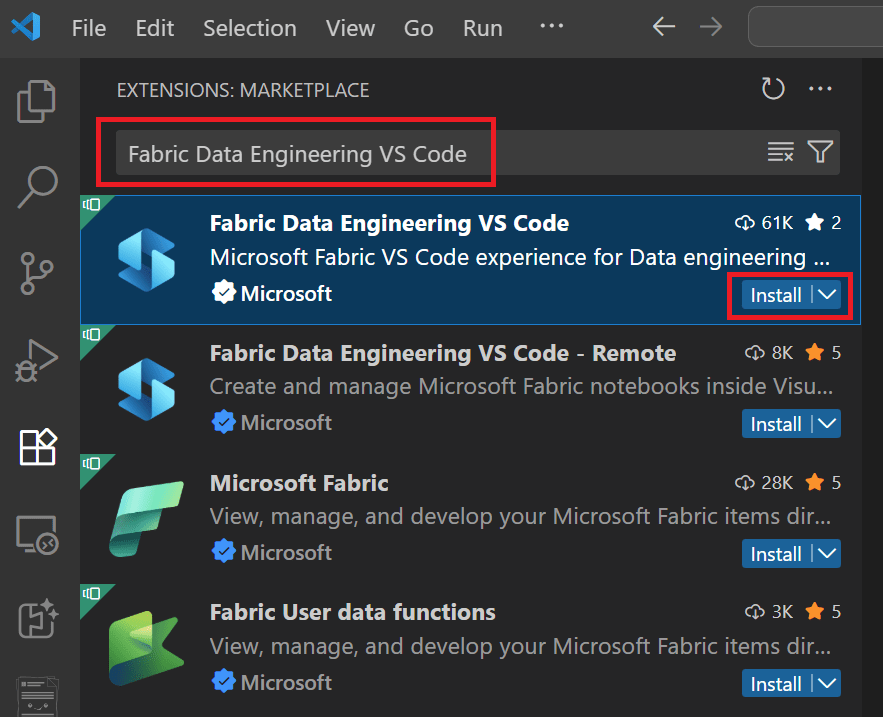Screen dimensions: 883x717
Task: Click the forward navigation arrow
Action: tap(711, 27)
